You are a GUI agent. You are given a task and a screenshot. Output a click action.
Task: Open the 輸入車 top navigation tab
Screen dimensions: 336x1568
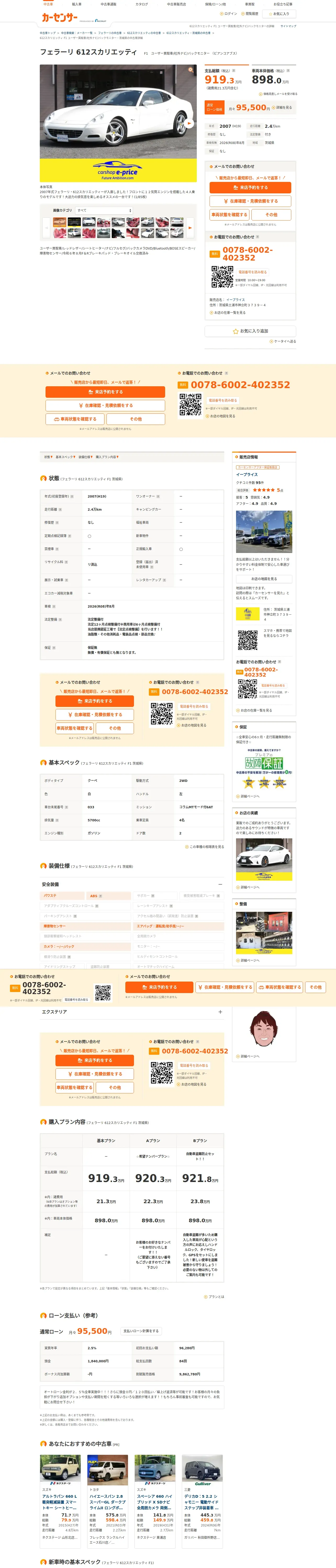tap(77, 4)
